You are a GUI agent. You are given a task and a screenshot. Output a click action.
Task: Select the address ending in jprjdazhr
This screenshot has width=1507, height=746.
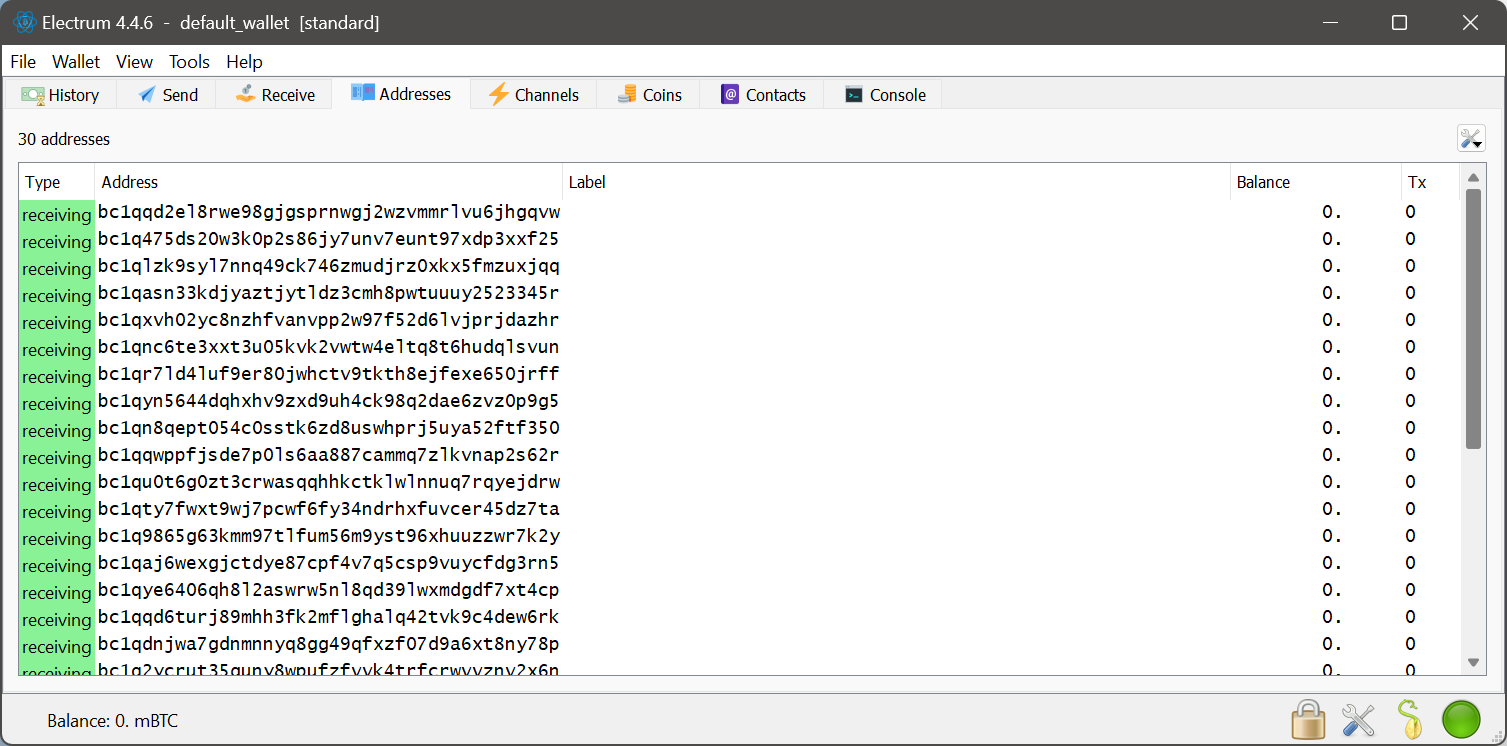tap(329, 320)
